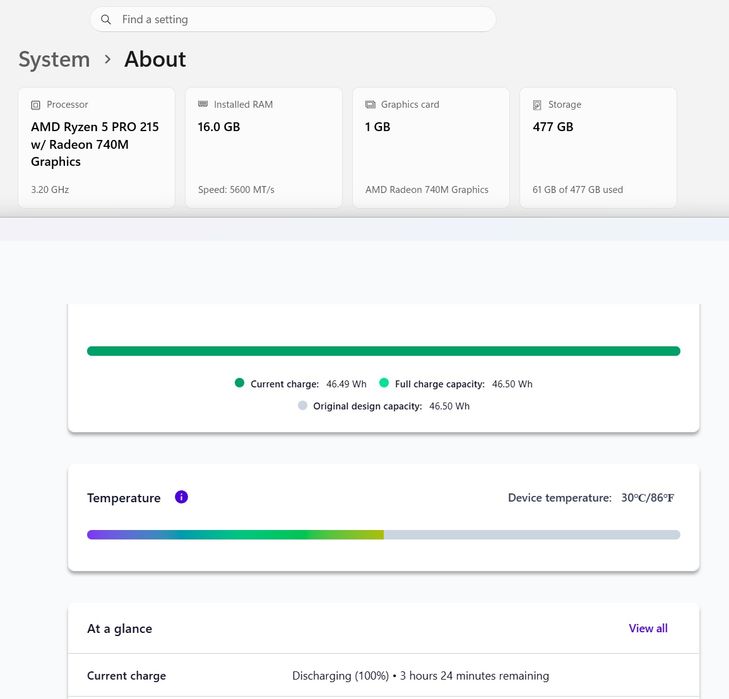The width and height of the screenshot is (729, 699).
Task: Open the 477 GB Storage card
Action: [x=598, y=147]
